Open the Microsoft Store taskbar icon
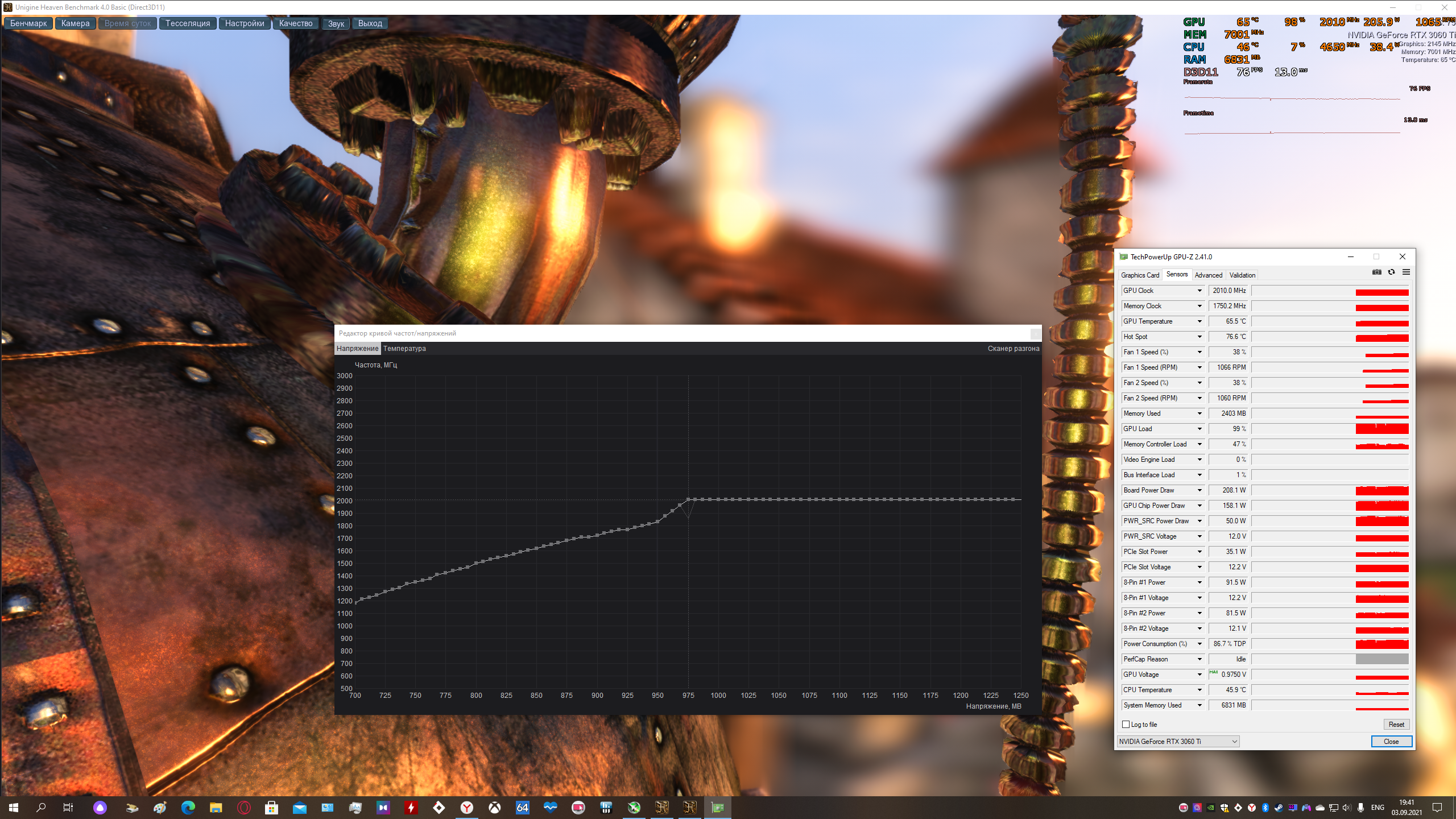Image resolution: width=1456 pixels, height=819 pixels. click(271, 808)
